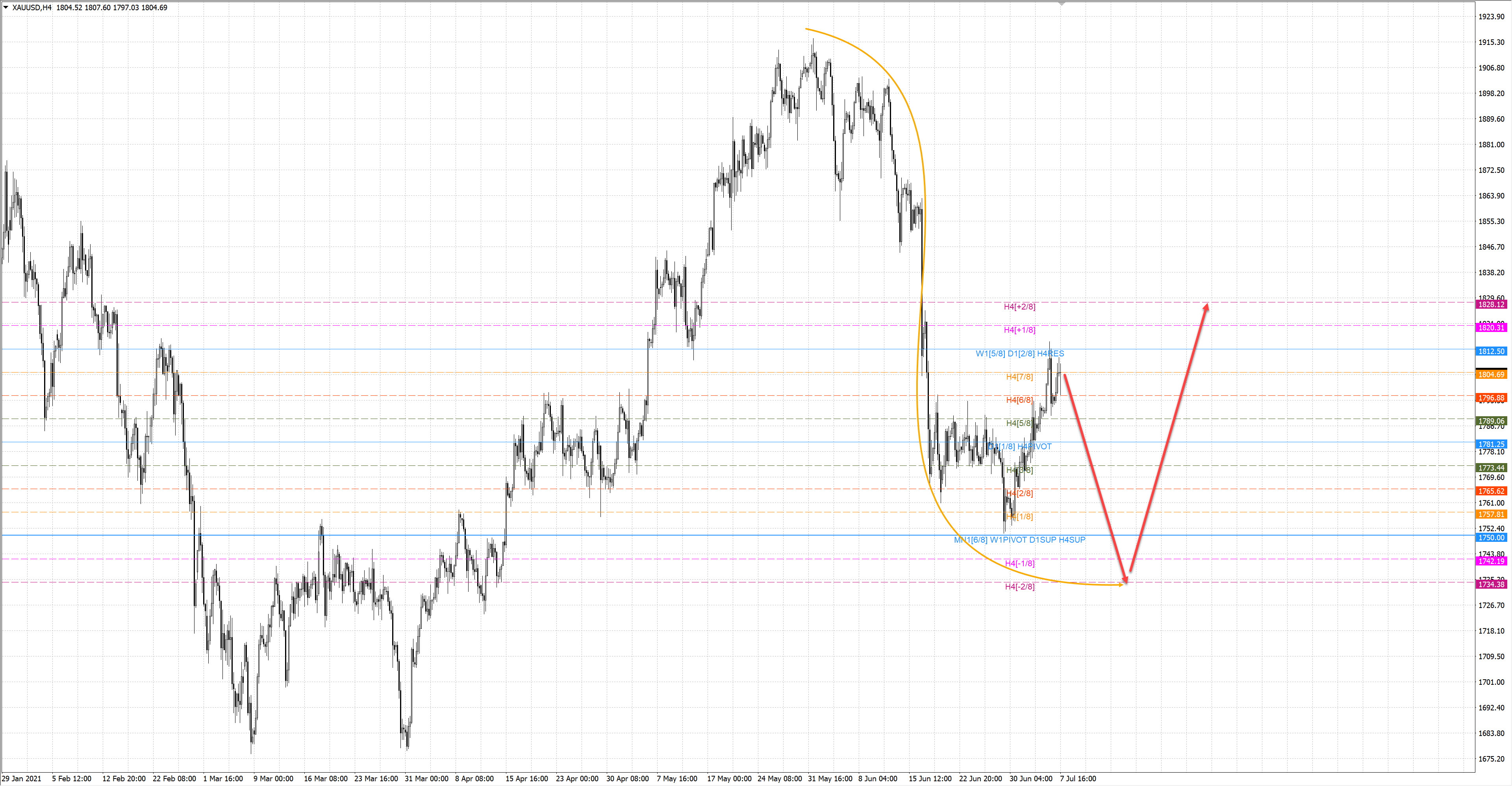Select the H4[7/8] level label

pyautogui.click(x=1019, y=377)
